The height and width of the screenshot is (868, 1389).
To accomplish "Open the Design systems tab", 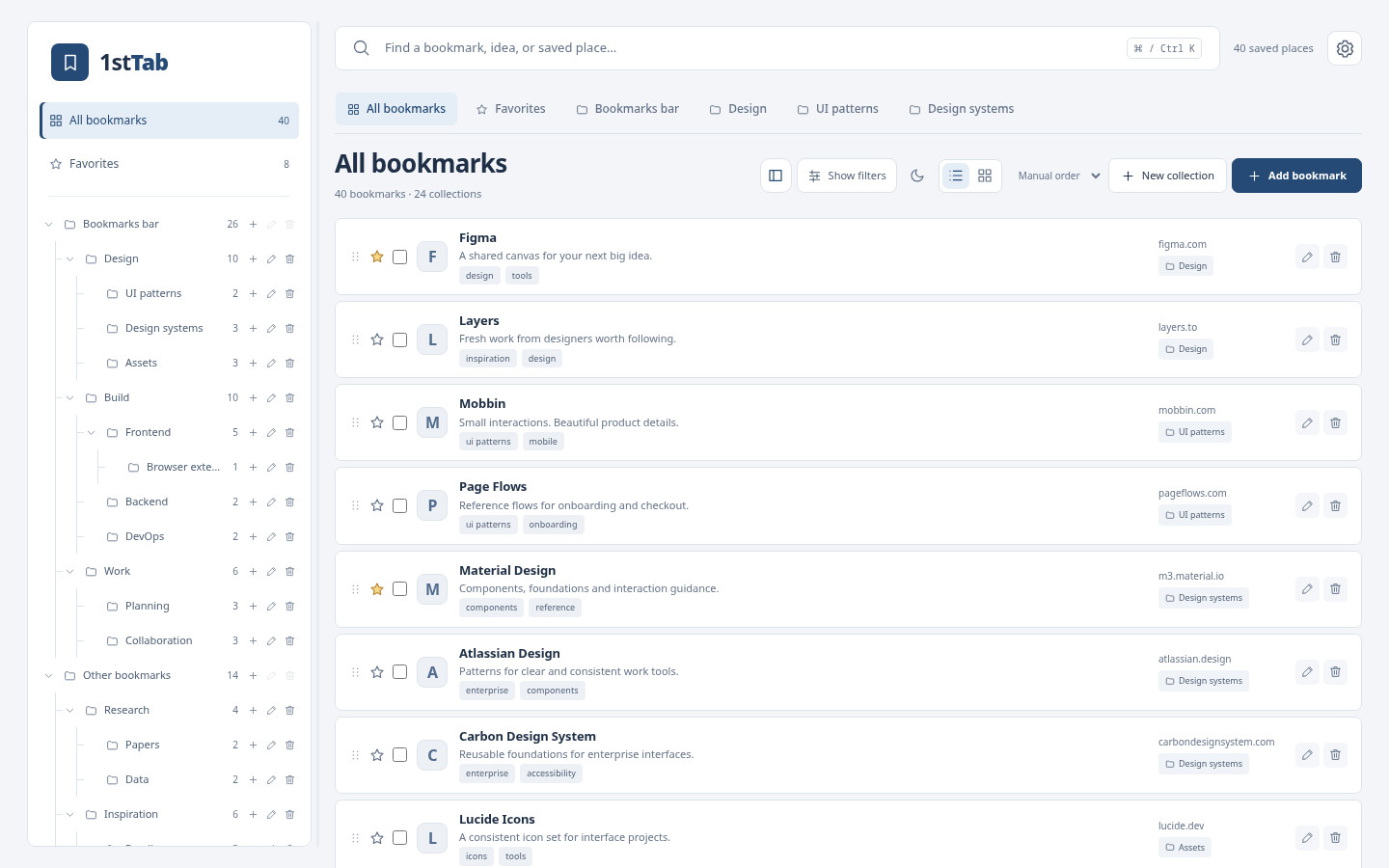I will click(x=962, y=109).
